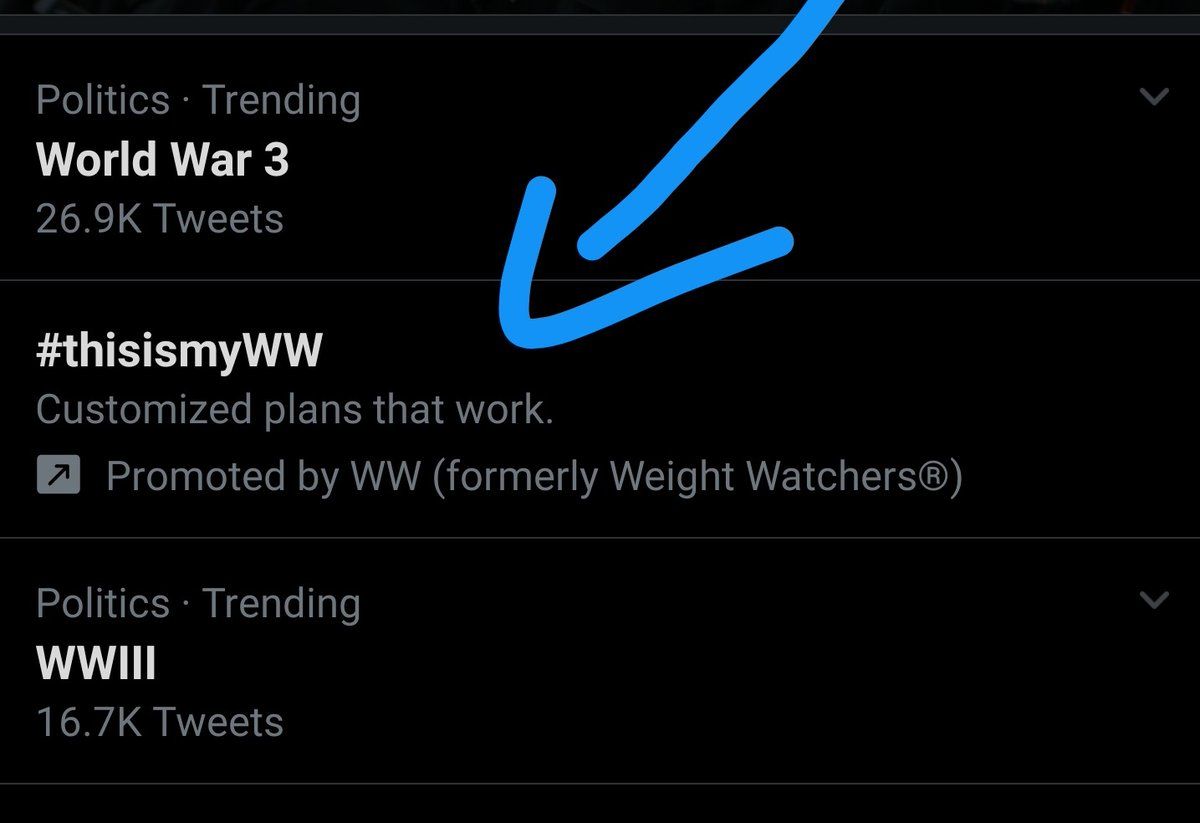View the 16.7K Tweets count

coord(159,722)
